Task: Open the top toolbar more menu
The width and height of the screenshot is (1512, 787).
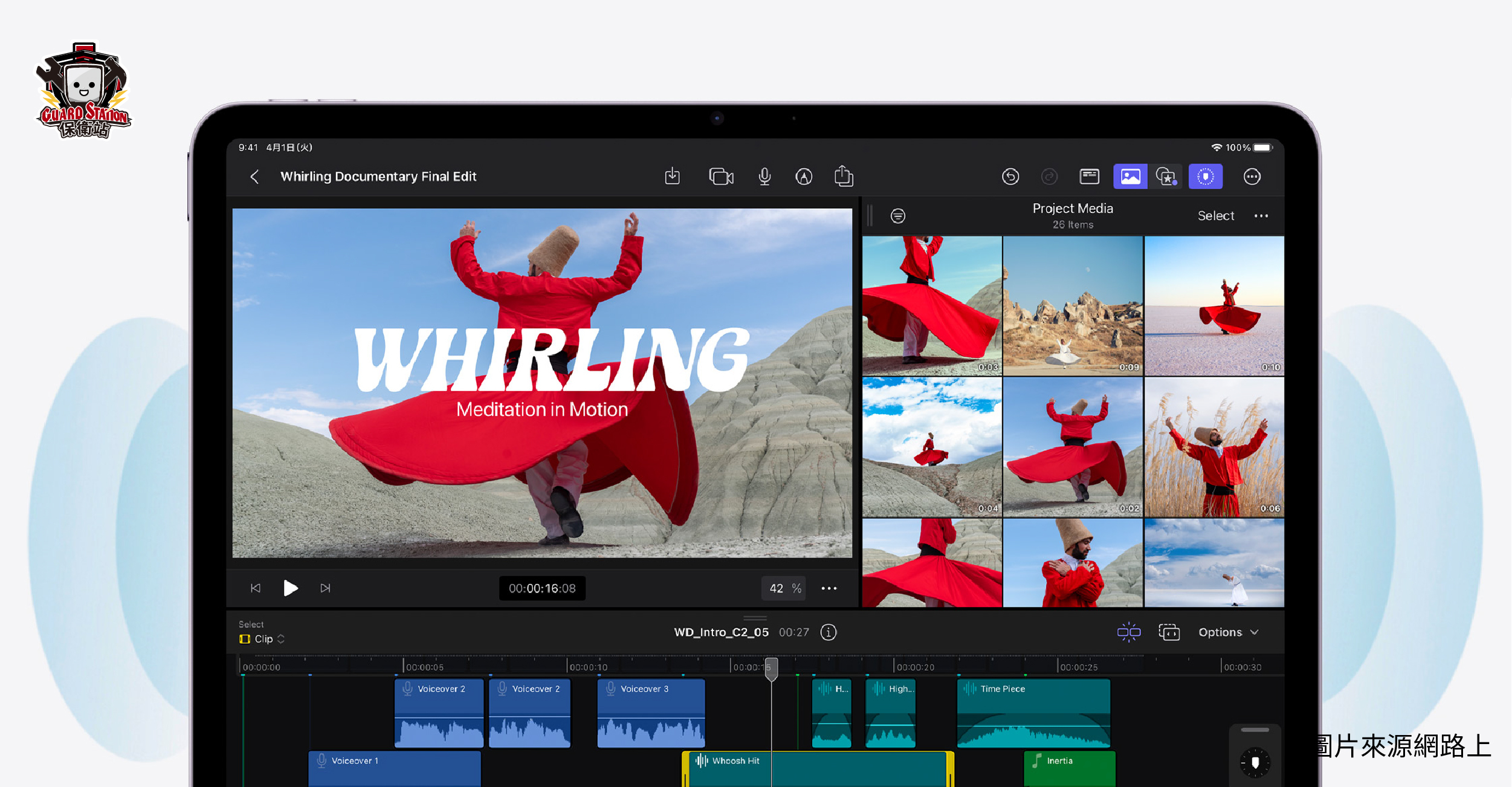Action: click(x=1252, y=177)
